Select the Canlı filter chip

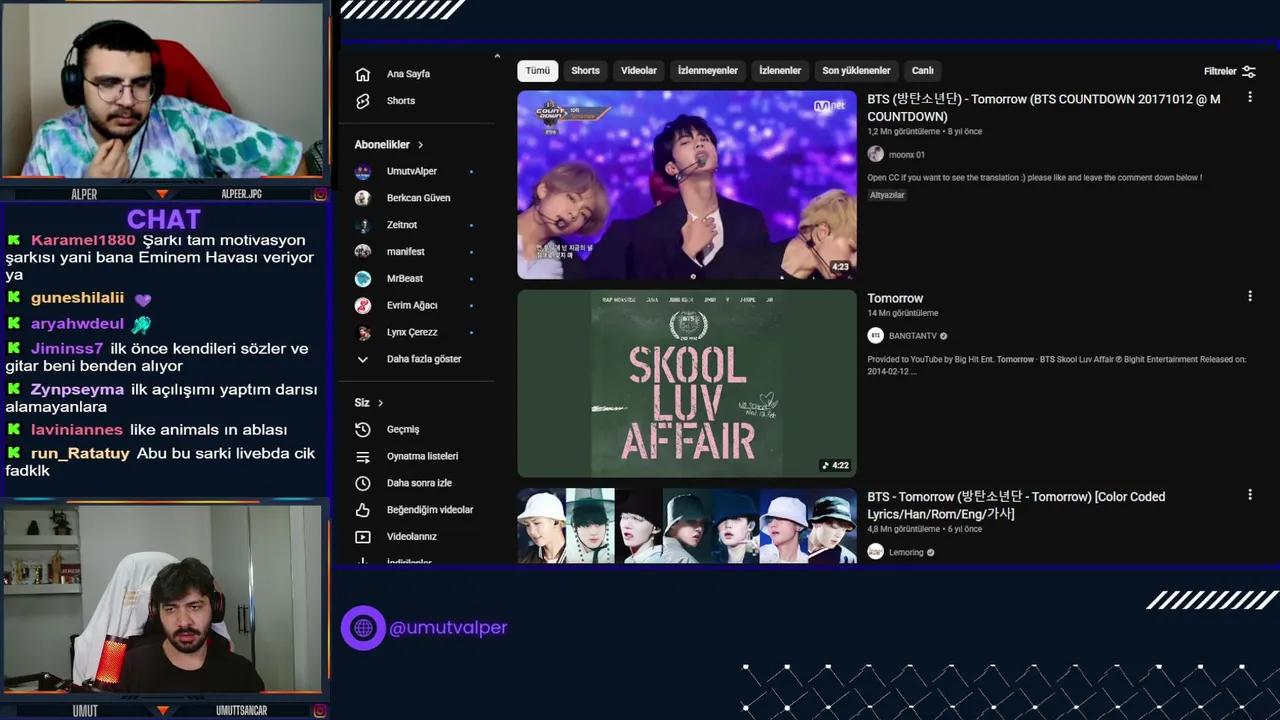click(x=923, y=71)
